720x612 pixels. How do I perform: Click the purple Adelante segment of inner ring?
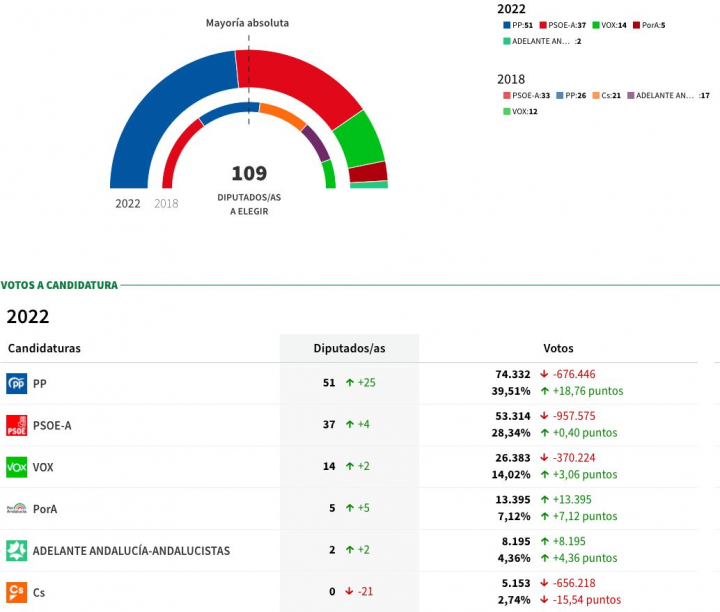click(x=315, y=144)
